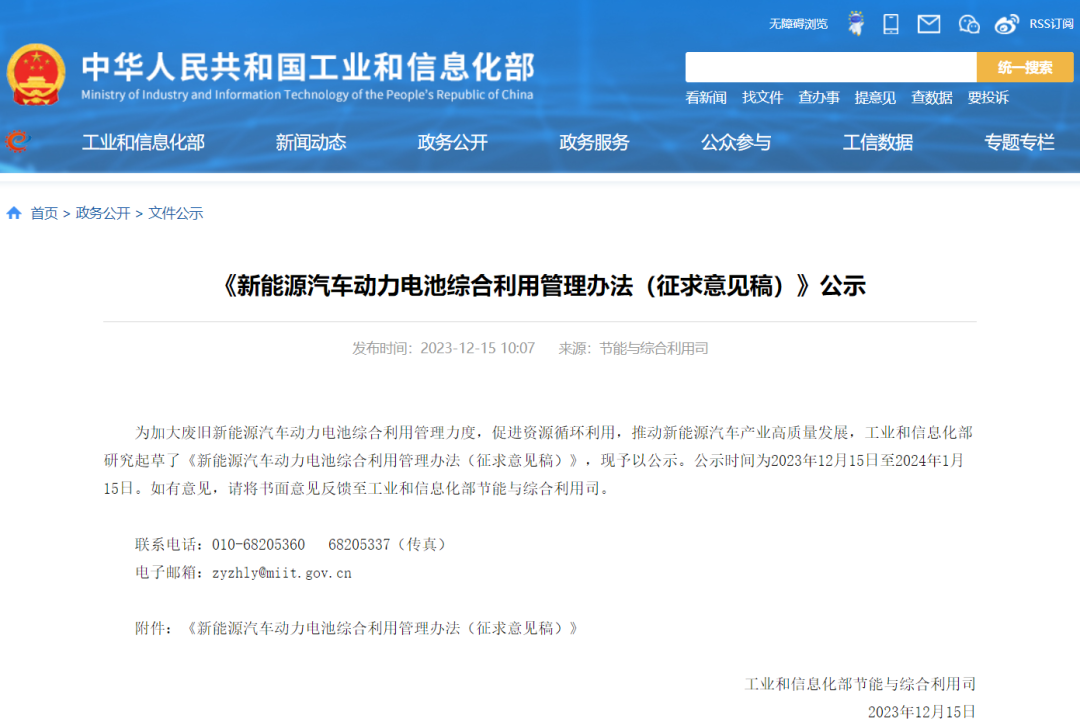Go to 文件公示 in breadcrumb
Viewport: 1080px width, 722px height.
click(176, 213)
